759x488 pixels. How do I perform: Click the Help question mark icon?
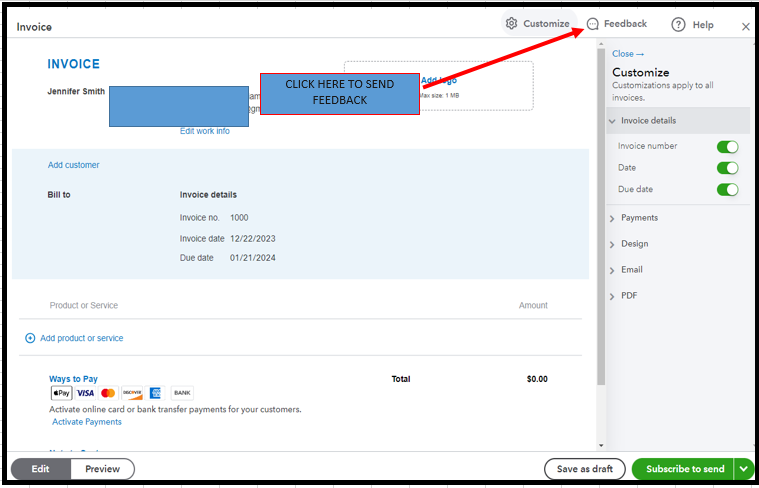click(678, 25)
